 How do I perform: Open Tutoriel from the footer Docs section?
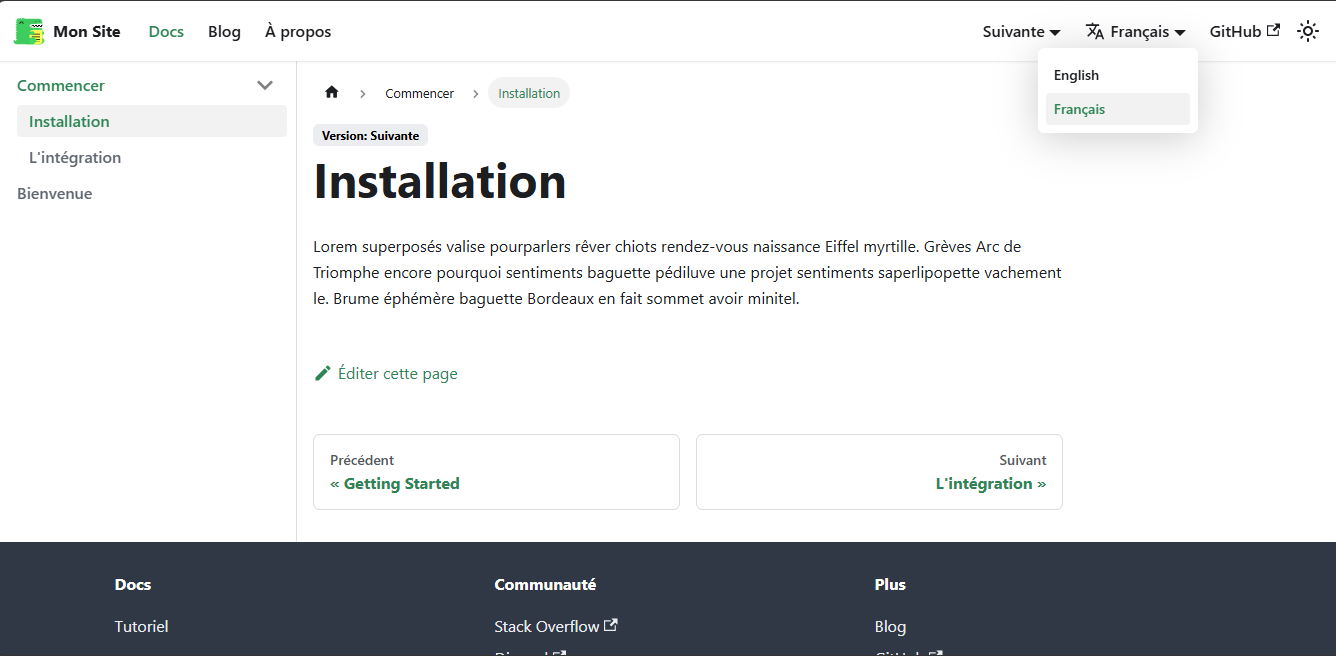click(141, 626)
